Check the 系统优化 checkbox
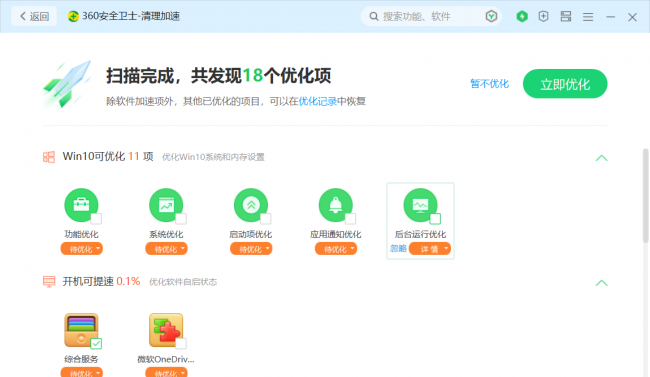This screenshot has width=650, height=377. [x=181, y=219]
